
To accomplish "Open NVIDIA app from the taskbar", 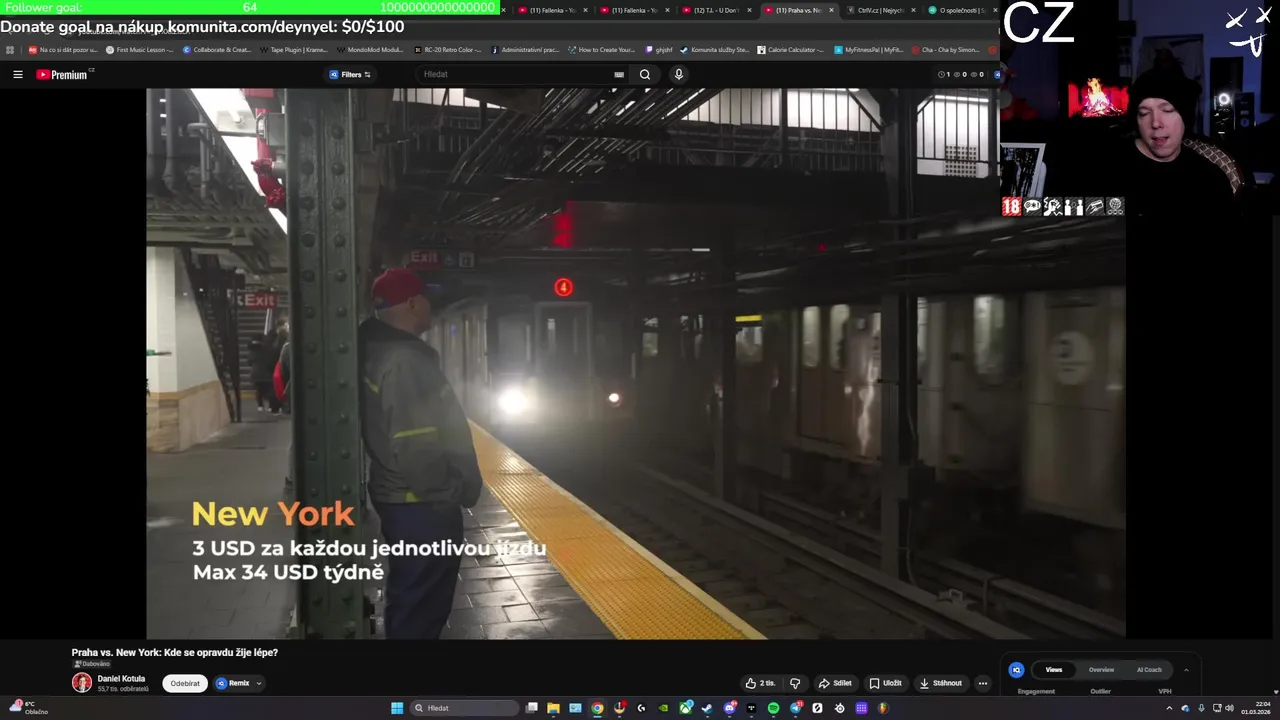I will point(663,708).
